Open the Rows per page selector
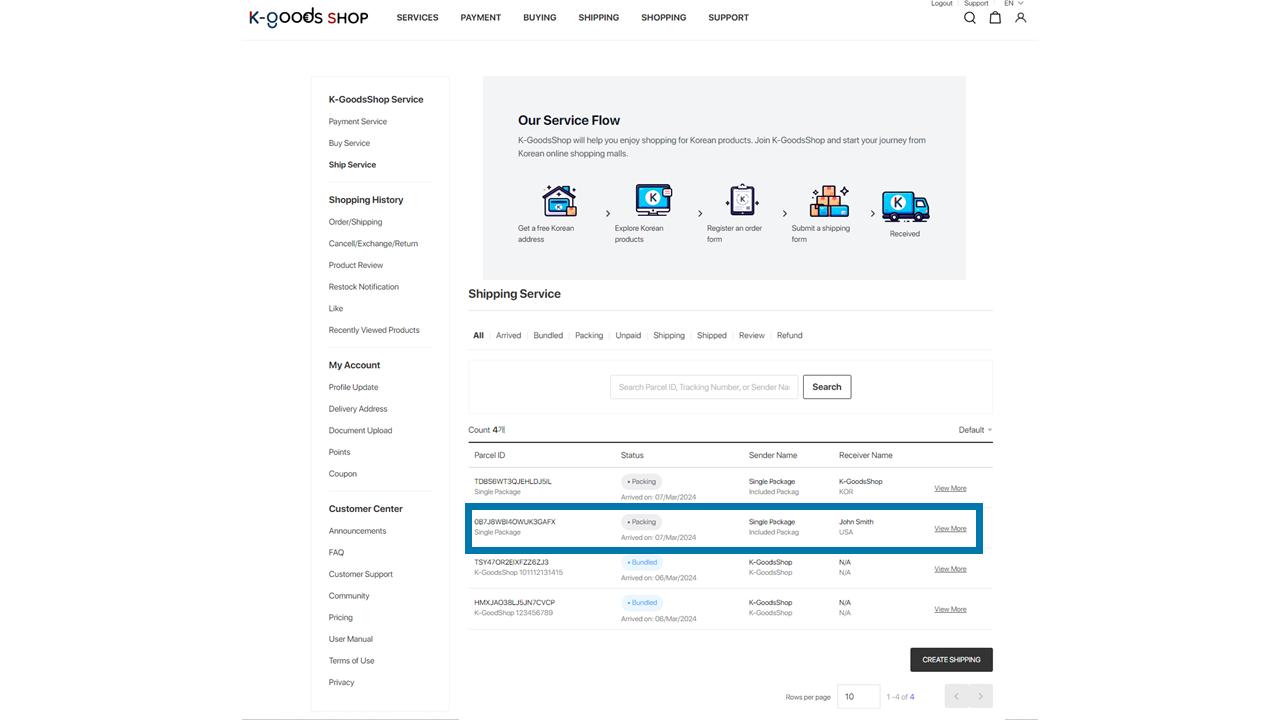Image resolution: width=1280 pixels, height=720 pixels. (x=859, y=697)
